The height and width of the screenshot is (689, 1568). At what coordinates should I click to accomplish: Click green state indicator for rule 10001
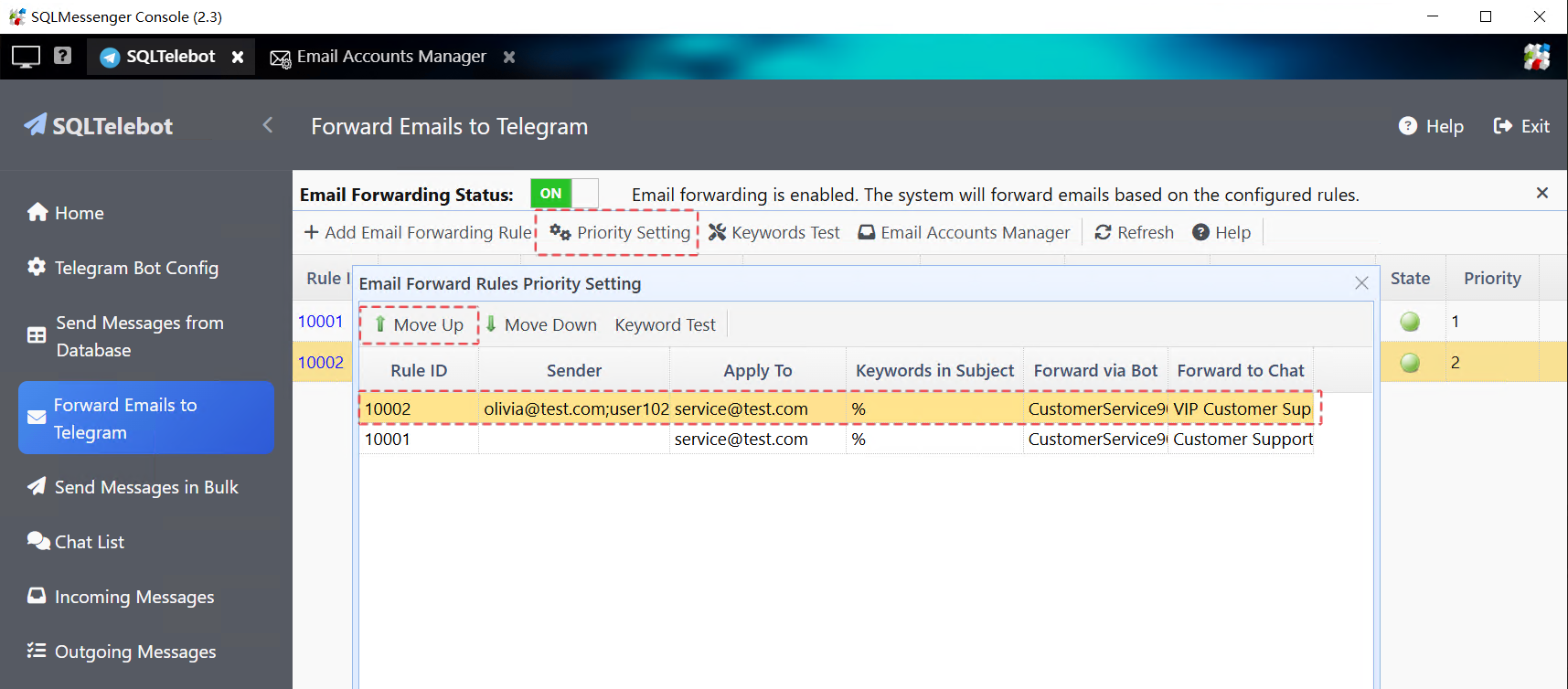(1410, 322)
